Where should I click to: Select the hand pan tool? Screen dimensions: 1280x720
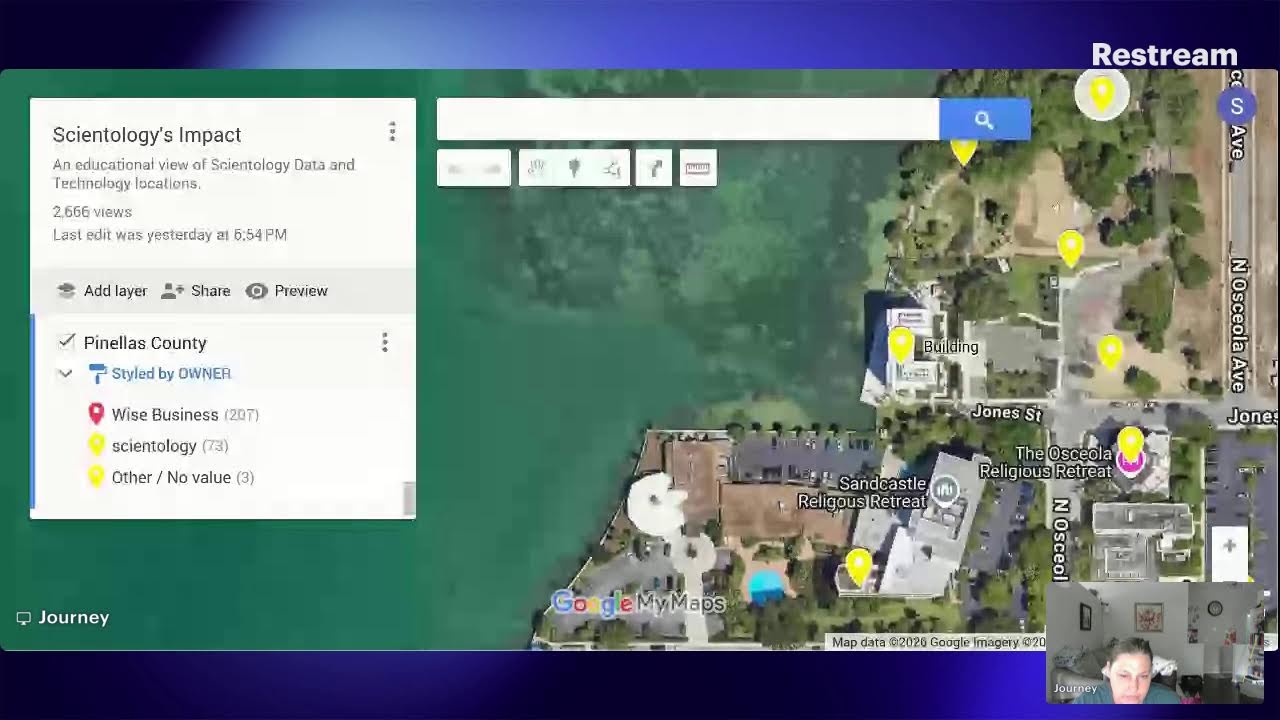[537, 168]
